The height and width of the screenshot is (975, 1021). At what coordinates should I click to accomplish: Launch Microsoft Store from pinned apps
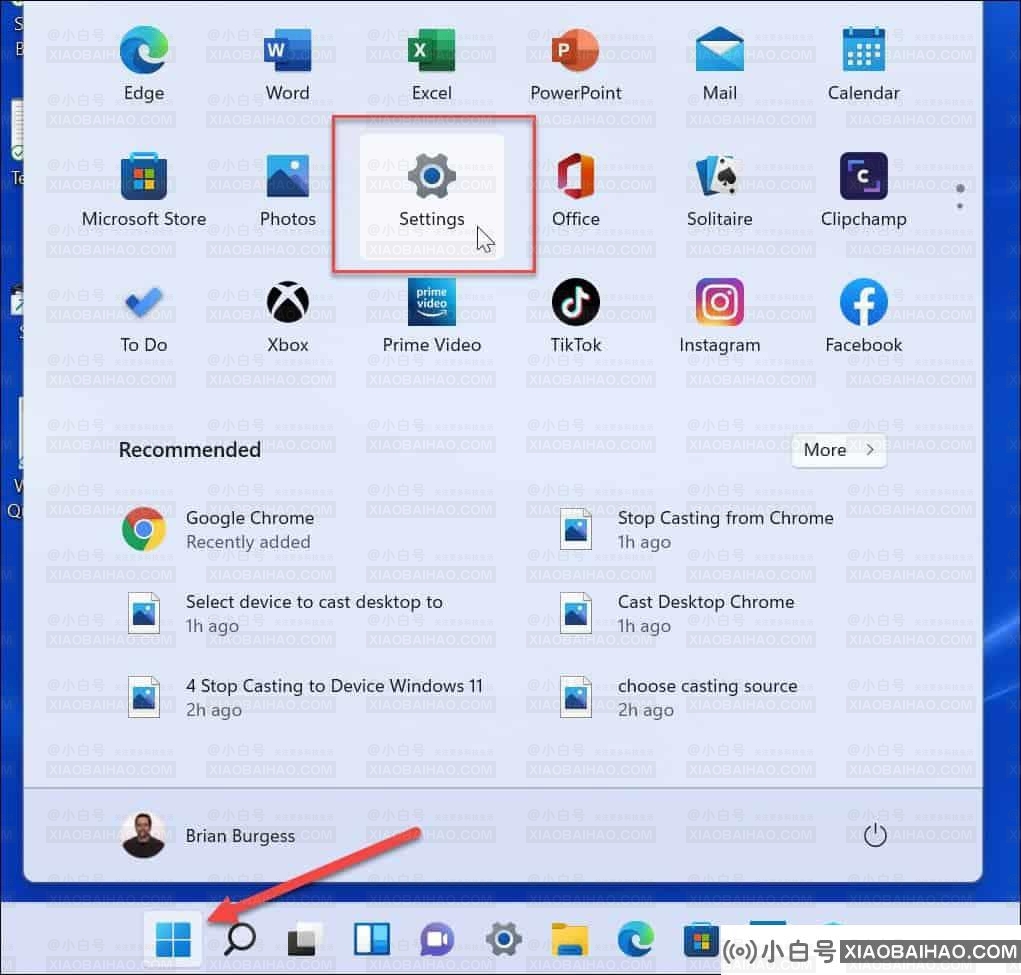tap(144, 190)
